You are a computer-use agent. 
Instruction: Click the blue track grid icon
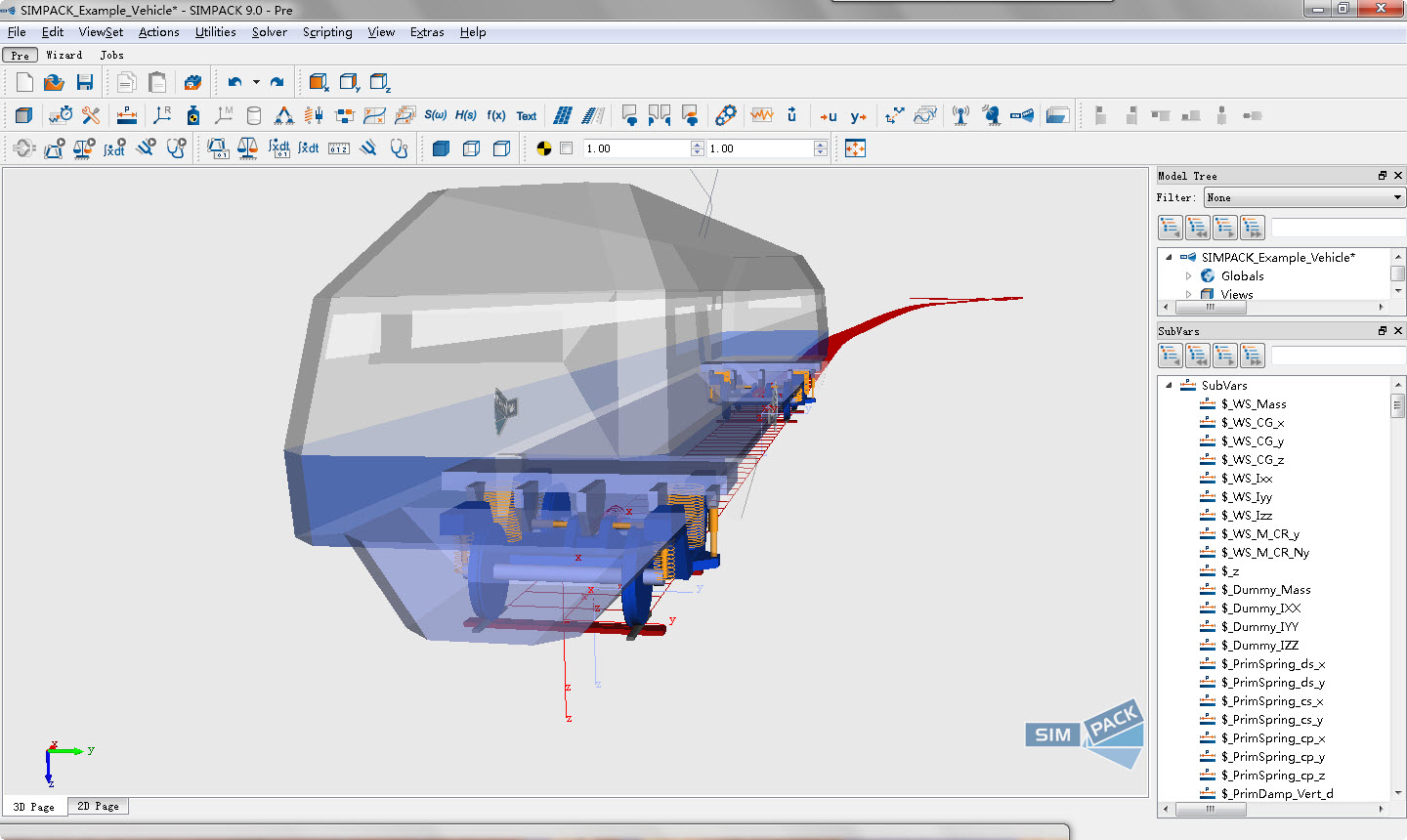click(x=563, y=115)
